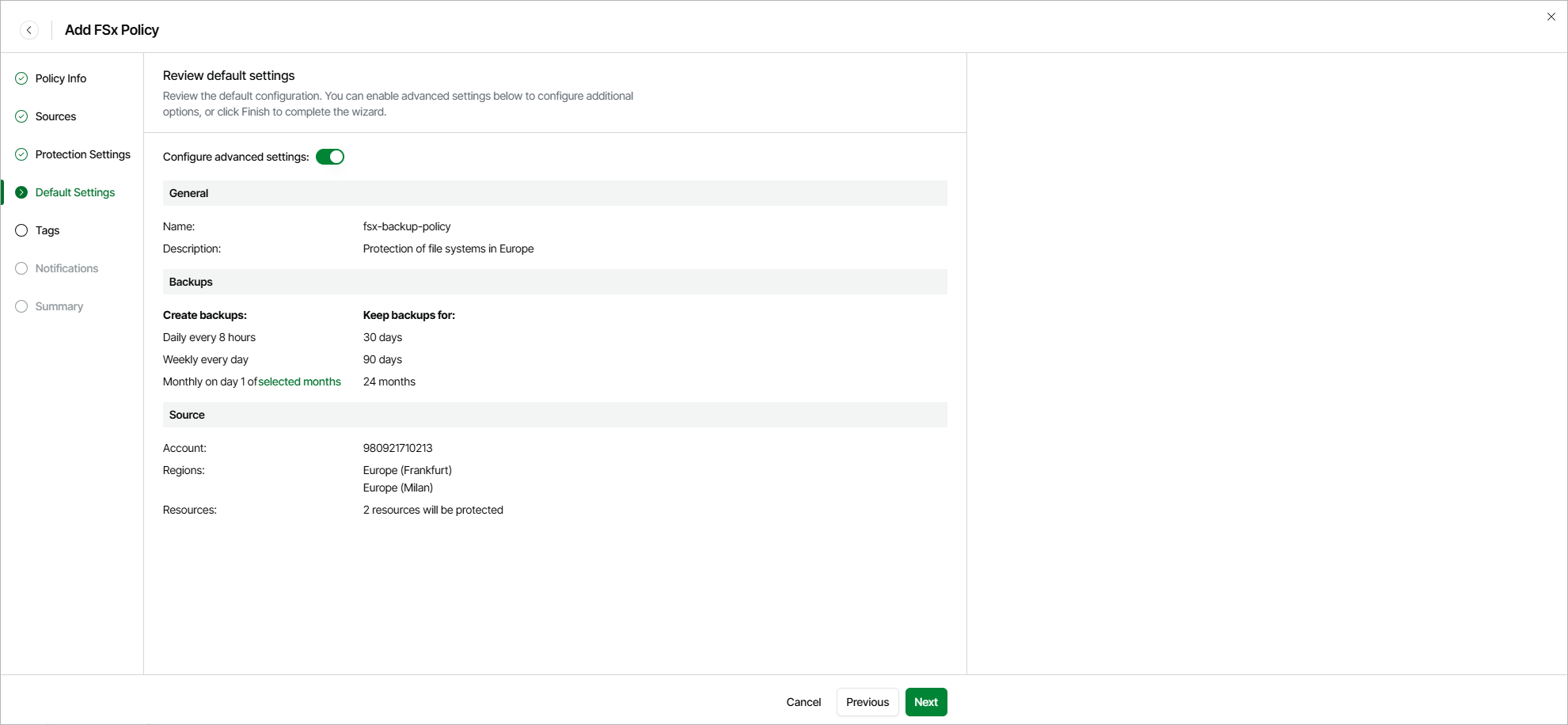This screenshot has width=1568, height=725.
Task: Click the Summary step circle icon
Action: [21, 306]
